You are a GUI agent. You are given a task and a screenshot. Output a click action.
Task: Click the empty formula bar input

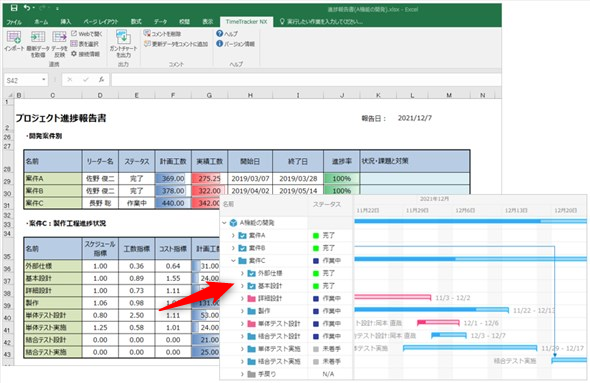[306, 80]
